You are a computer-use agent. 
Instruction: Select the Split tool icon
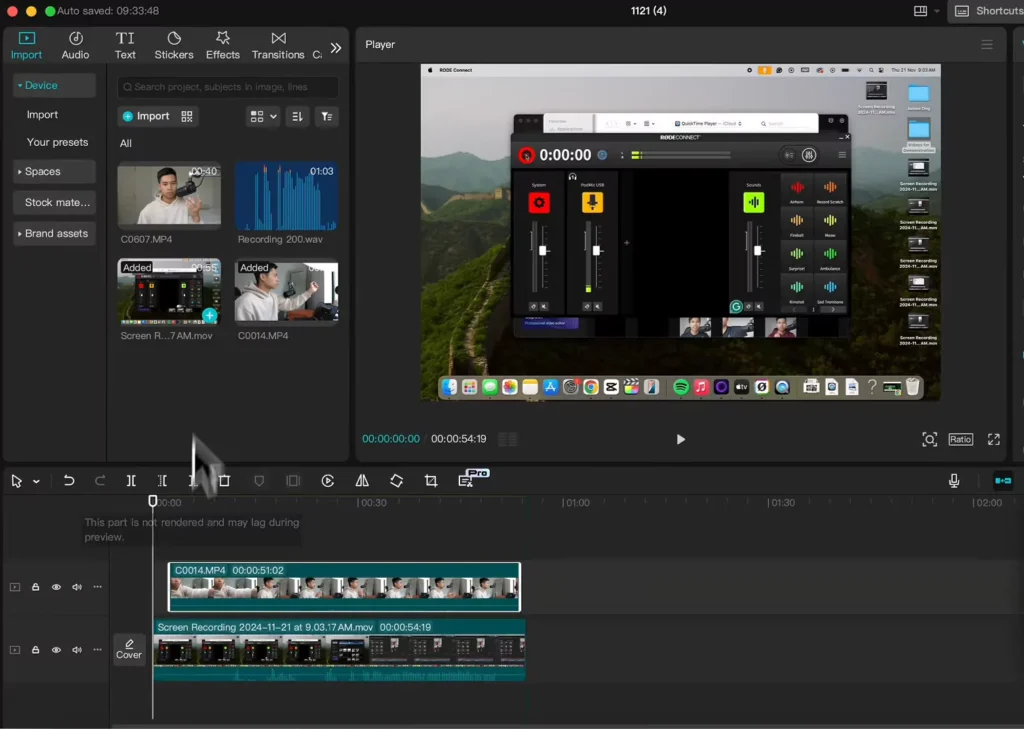[x=131, y=481]
